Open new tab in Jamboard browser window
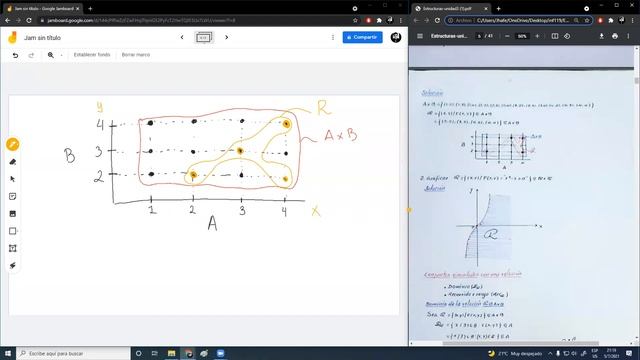 90,8
